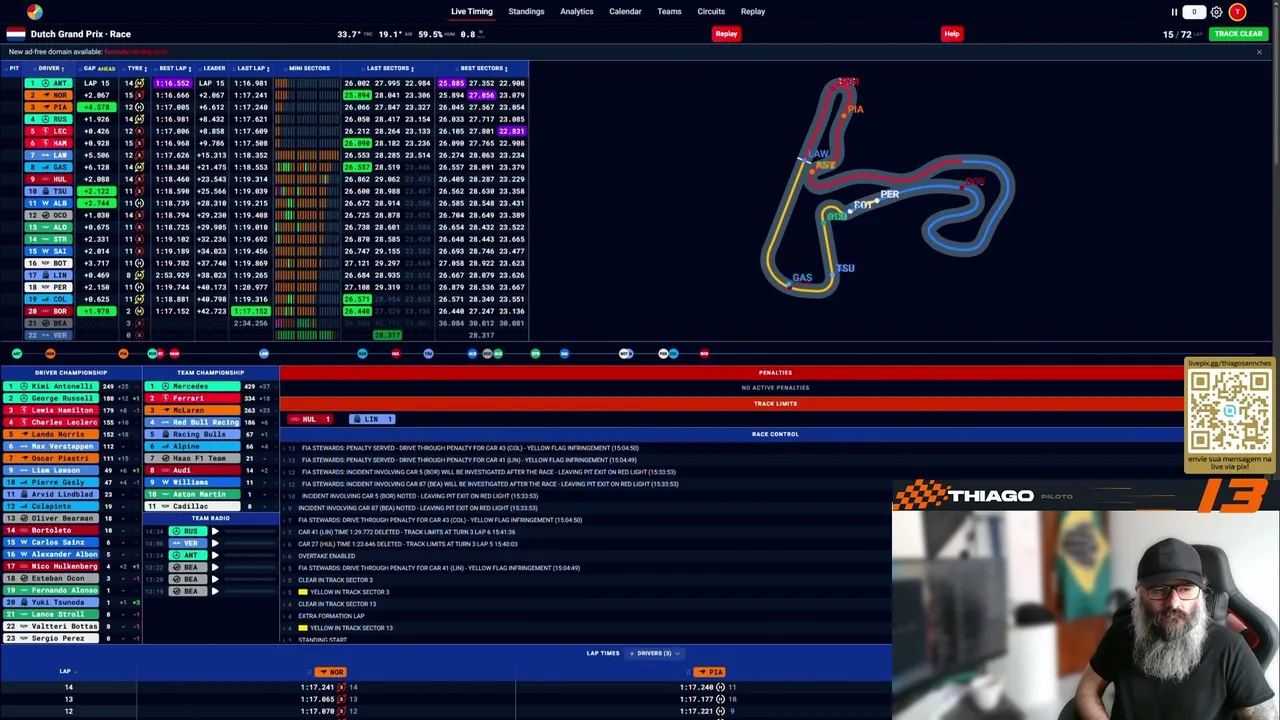Select the BOT marker on track map
The height and width of the screenshot is (720, 1280).
coord(863,205)
